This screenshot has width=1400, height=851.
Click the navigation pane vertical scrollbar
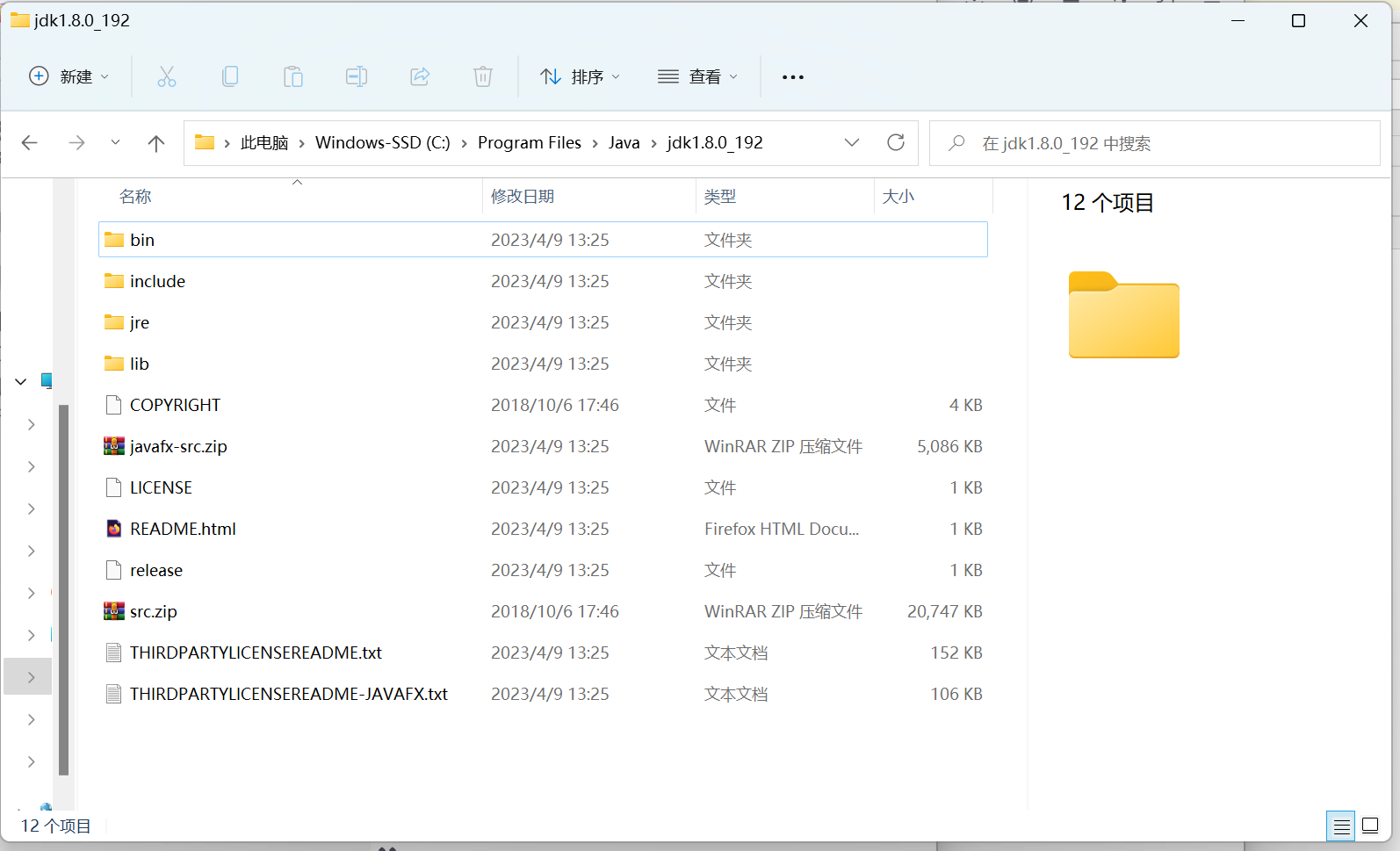click(63, 590)
